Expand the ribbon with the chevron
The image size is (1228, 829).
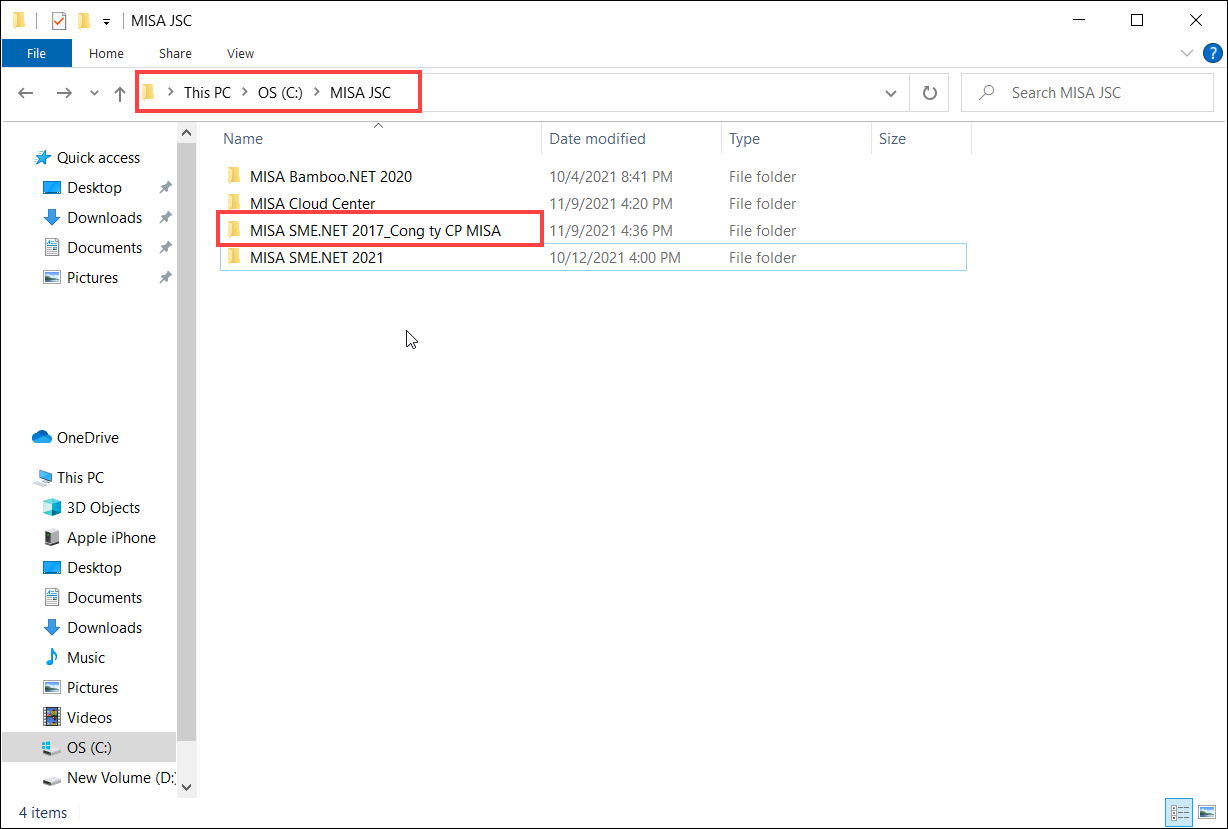pyautogui.click(x=1187, y=53)
